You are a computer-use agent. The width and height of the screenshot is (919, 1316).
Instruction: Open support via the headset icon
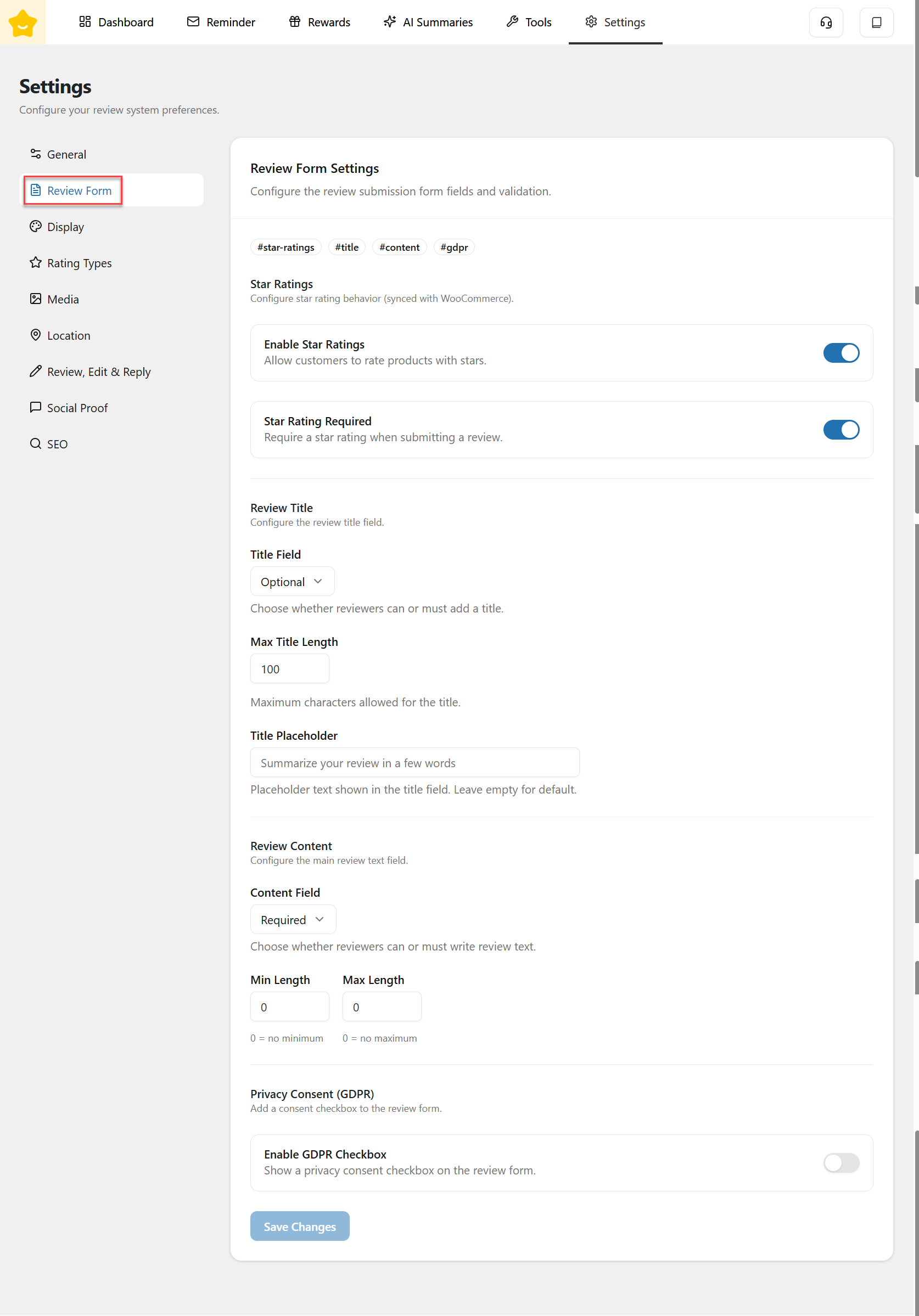pyautogui.click(x=826, y=23)
